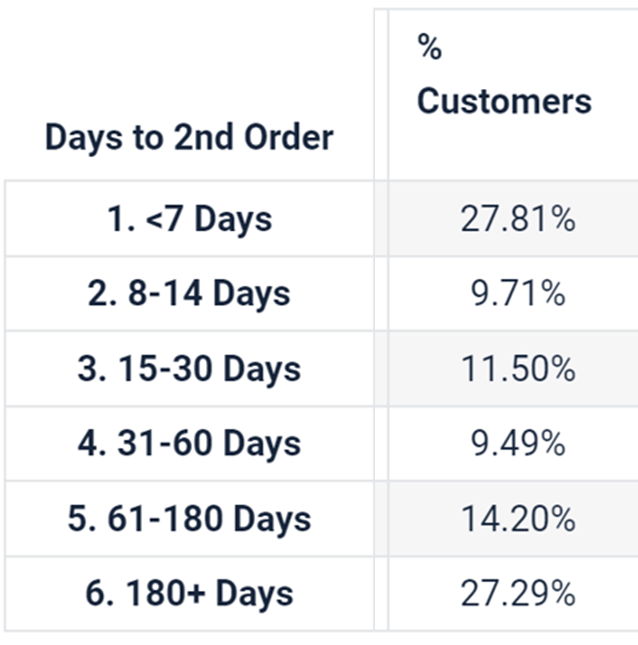This screenshot has width=638, height=645.
Task: Select the '3. 15-30 Days' row label
Action: pyautogui.click(x=189, y=369)
